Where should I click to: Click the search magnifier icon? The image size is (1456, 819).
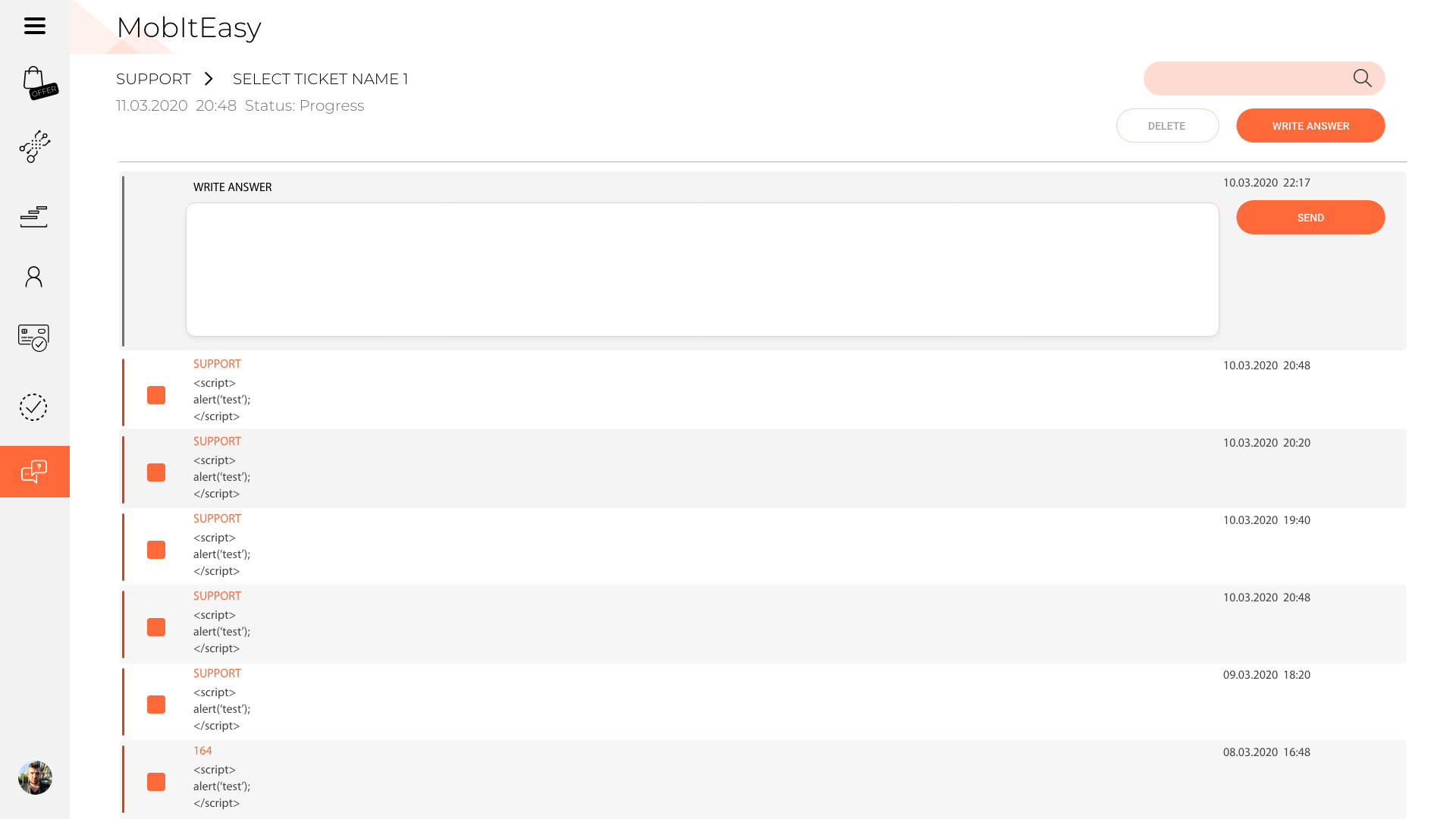point(1362,78)
